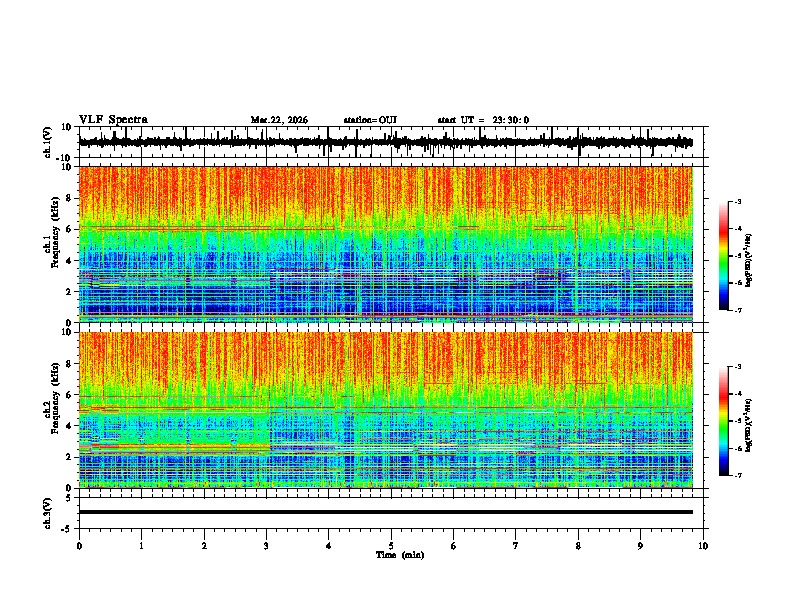The height and width of the screenshot is (612, 792).
Task: Click the "-3" label atop ch.1 colorbar
Action: pyautogui.click(x=738, y=201)
